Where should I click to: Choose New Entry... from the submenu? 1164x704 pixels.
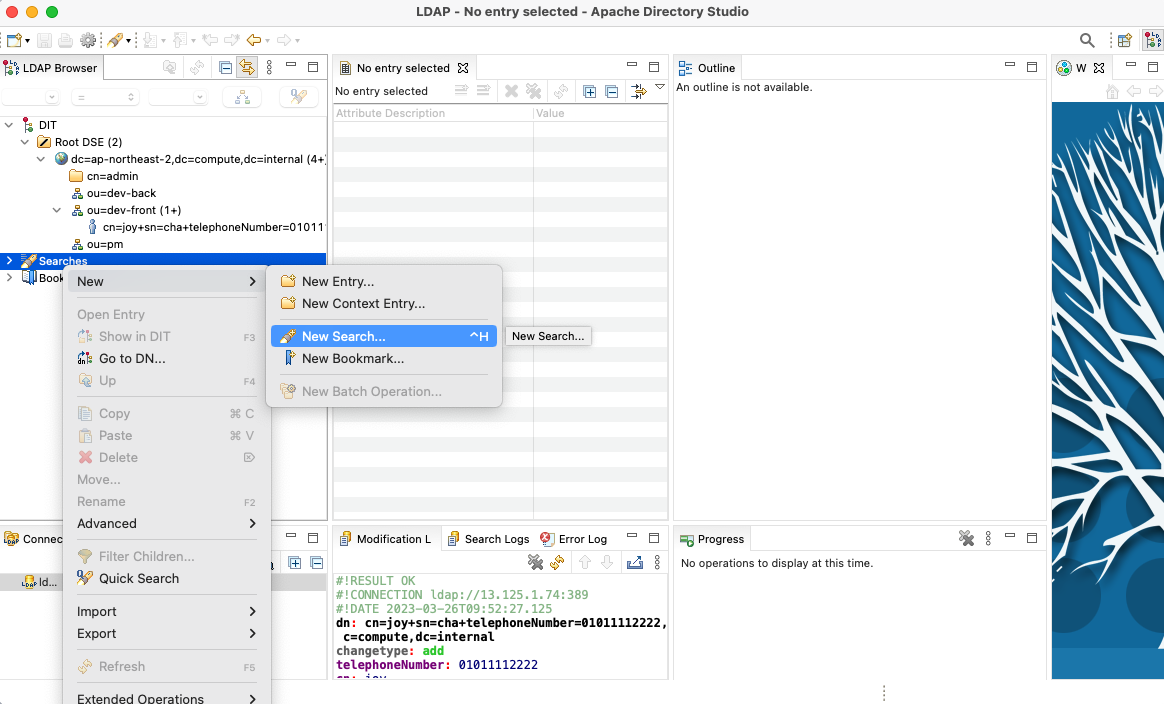pyautogui.click(x=384, y=281)
